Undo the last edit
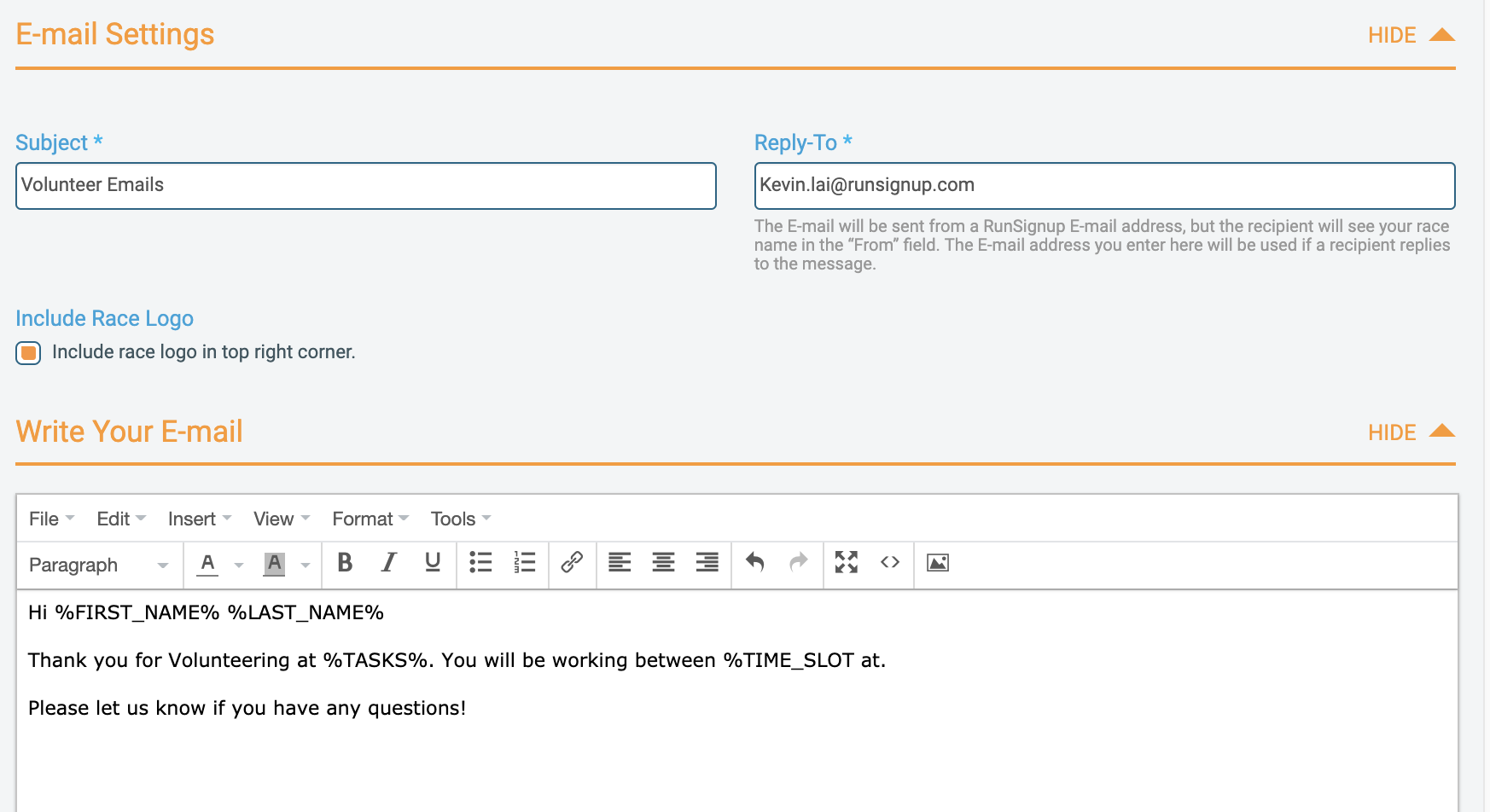This screenshot has height=812, width=1490. (x=754, y=563)
